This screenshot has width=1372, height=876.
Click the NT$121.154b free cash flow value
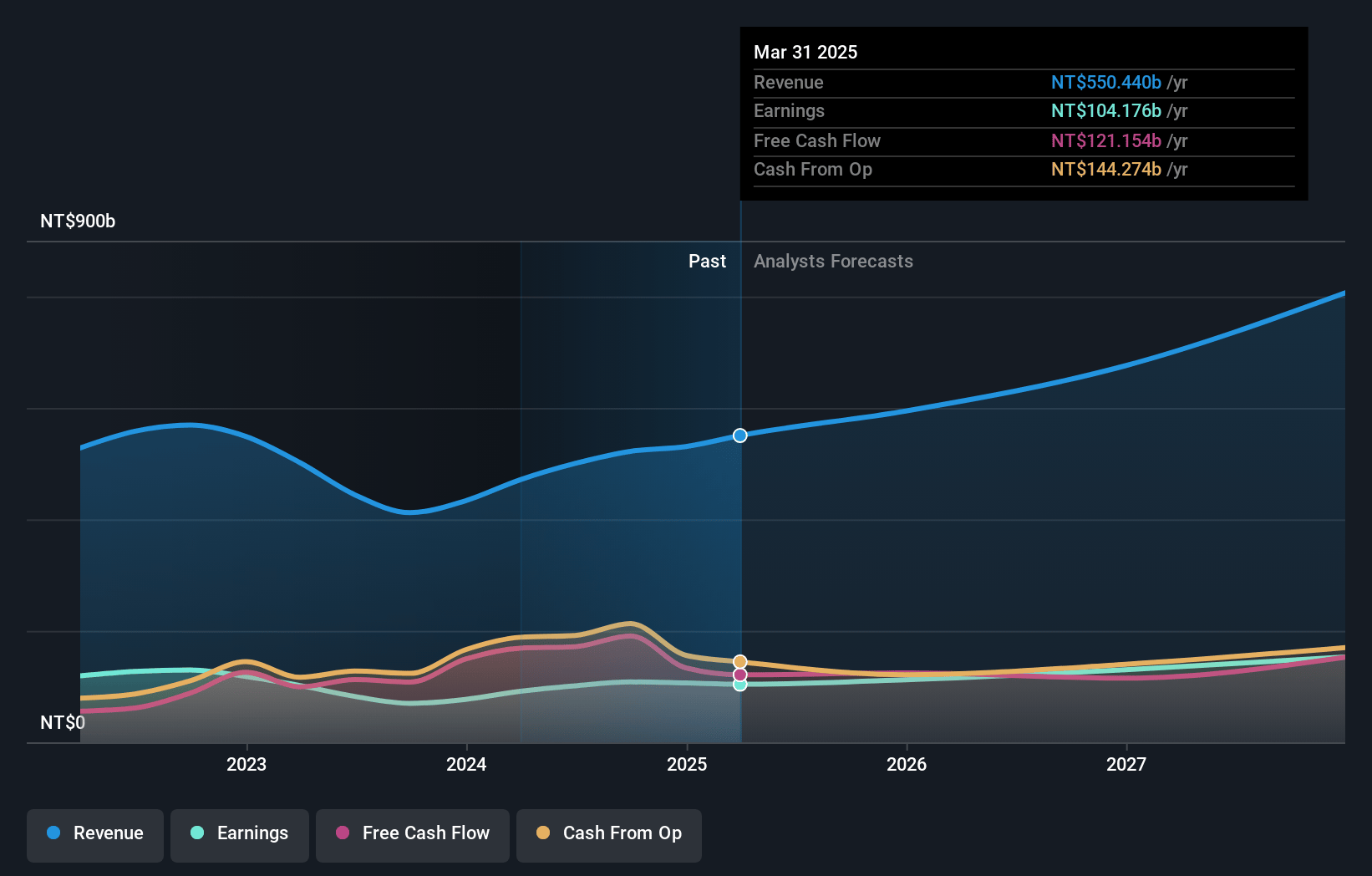click(1106, 141)
